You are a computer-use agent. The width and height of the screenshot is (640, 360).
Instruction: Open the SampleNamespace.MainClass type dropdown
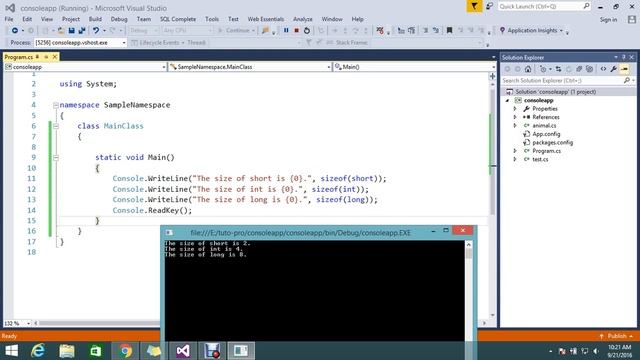329,67
